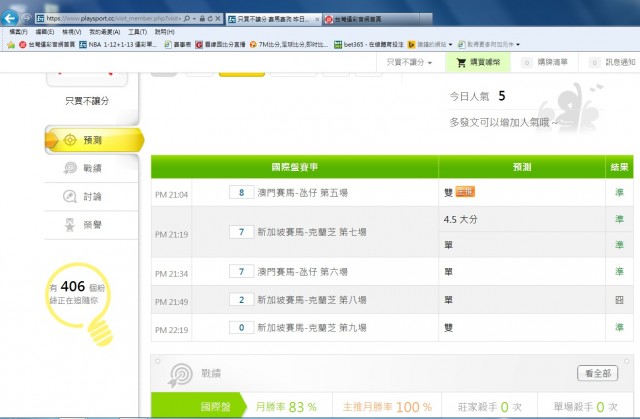This screenshot has height=419, width=640.
Task: Click the 榮譽 medal icon
Action: click(70, 223)
